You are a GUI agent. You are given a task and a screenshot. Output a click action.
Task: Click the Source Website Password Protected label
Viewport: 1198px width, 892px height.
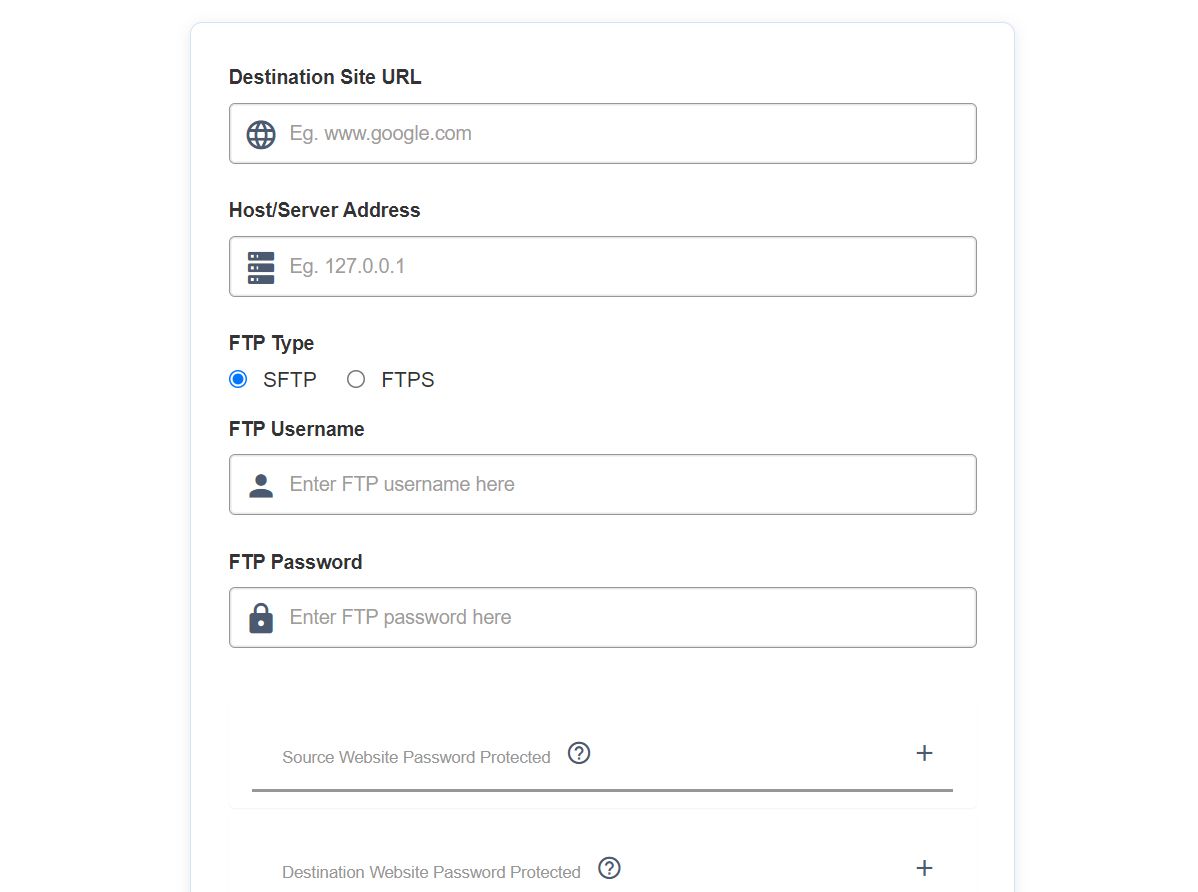coord(415,757)
